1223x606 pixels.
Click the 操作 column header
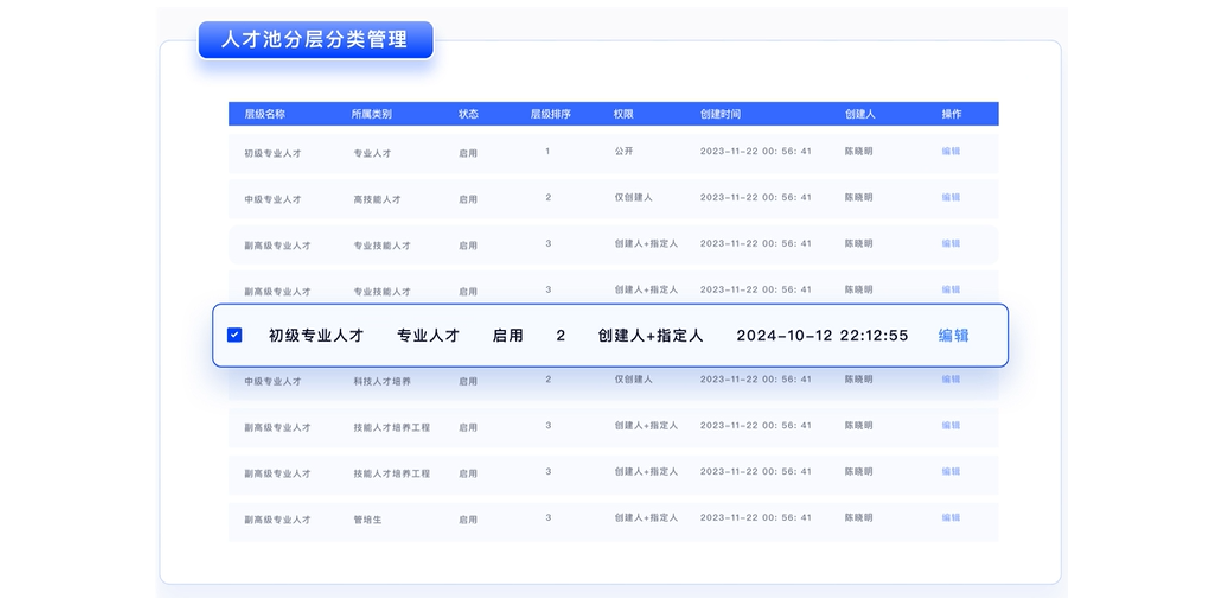tap(950, 115)
